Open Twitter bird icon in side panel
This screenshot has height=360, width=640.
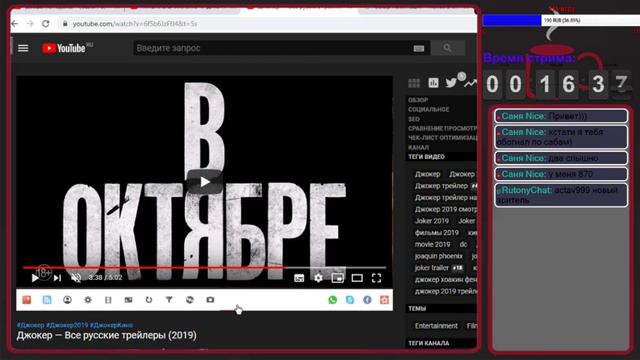[451, 83]
